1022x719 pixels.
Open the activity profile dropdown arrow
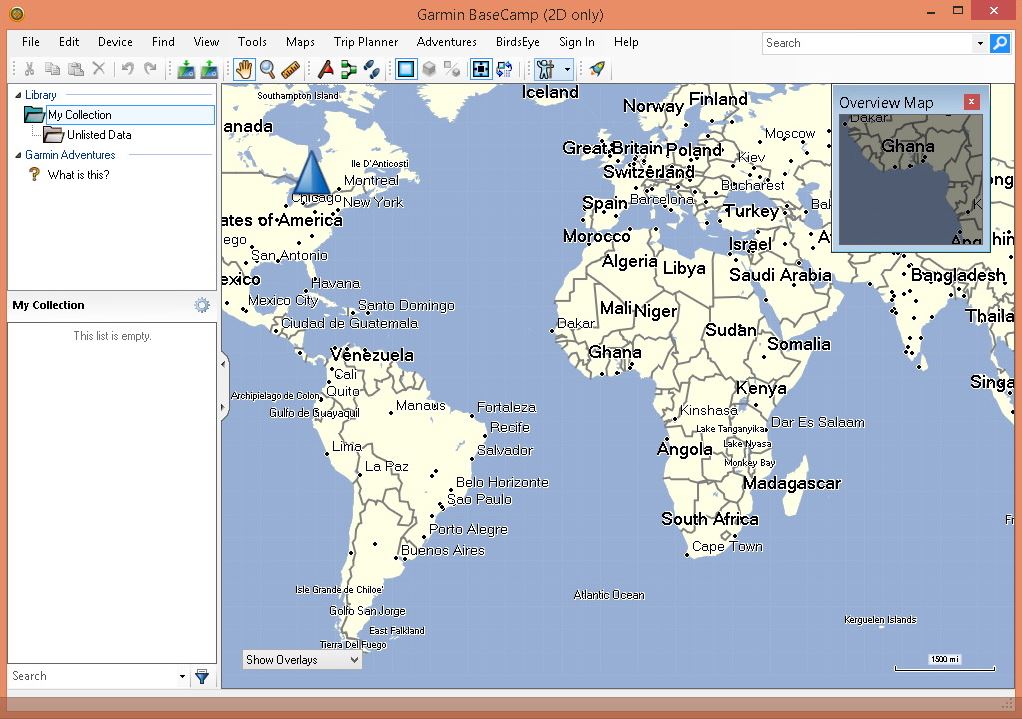tap(567, 69)
